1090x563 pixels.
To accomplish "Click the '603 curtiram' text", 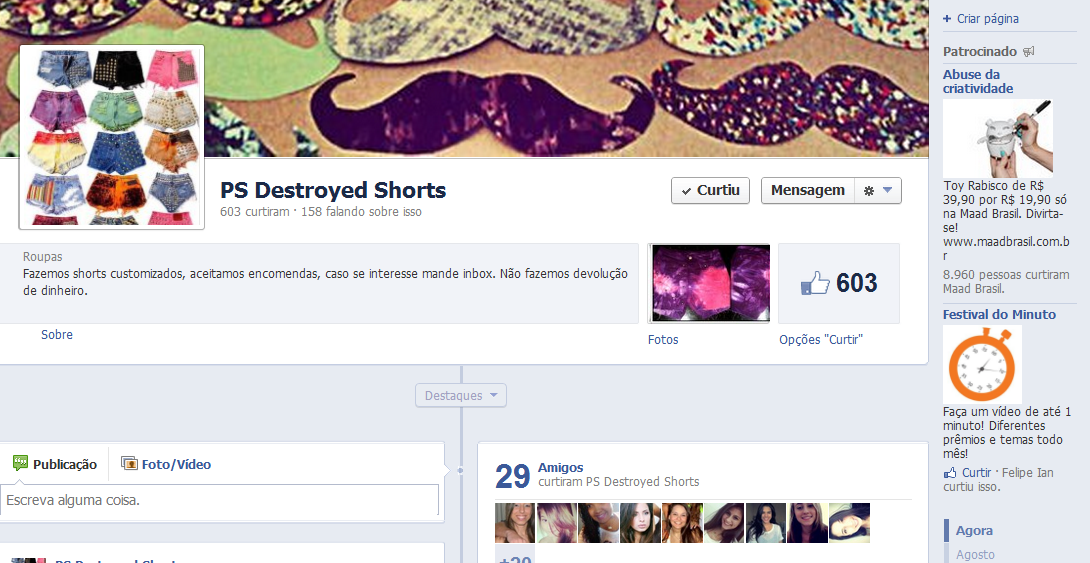I will [254, 211].
